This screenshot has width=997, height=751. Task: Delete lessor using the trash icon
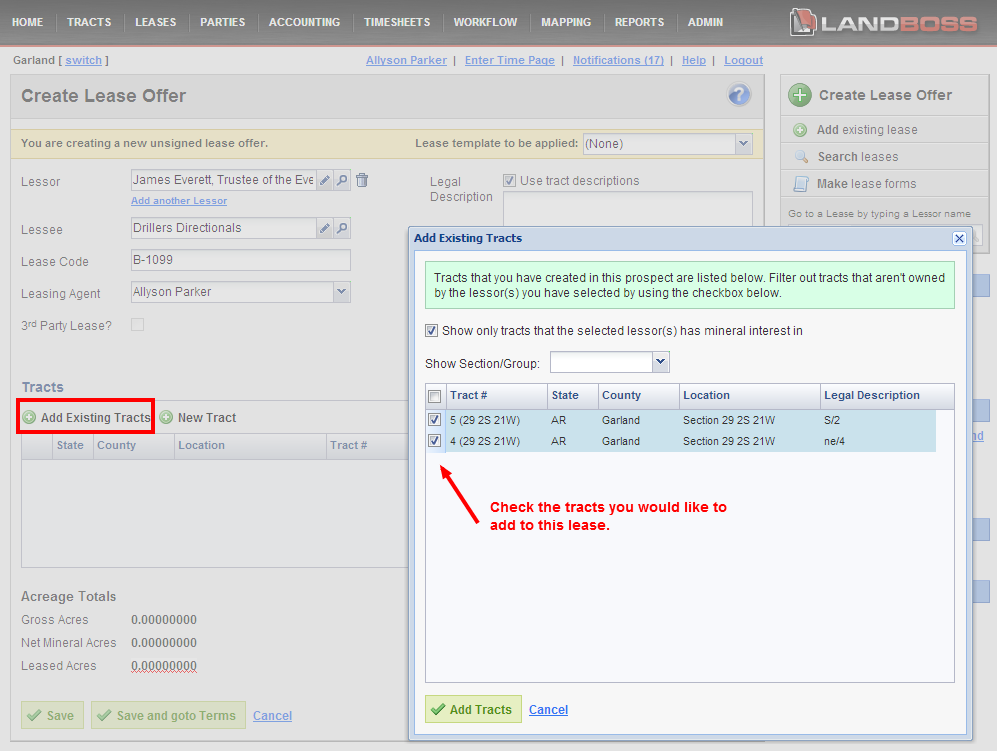click(x=362, y=180)
